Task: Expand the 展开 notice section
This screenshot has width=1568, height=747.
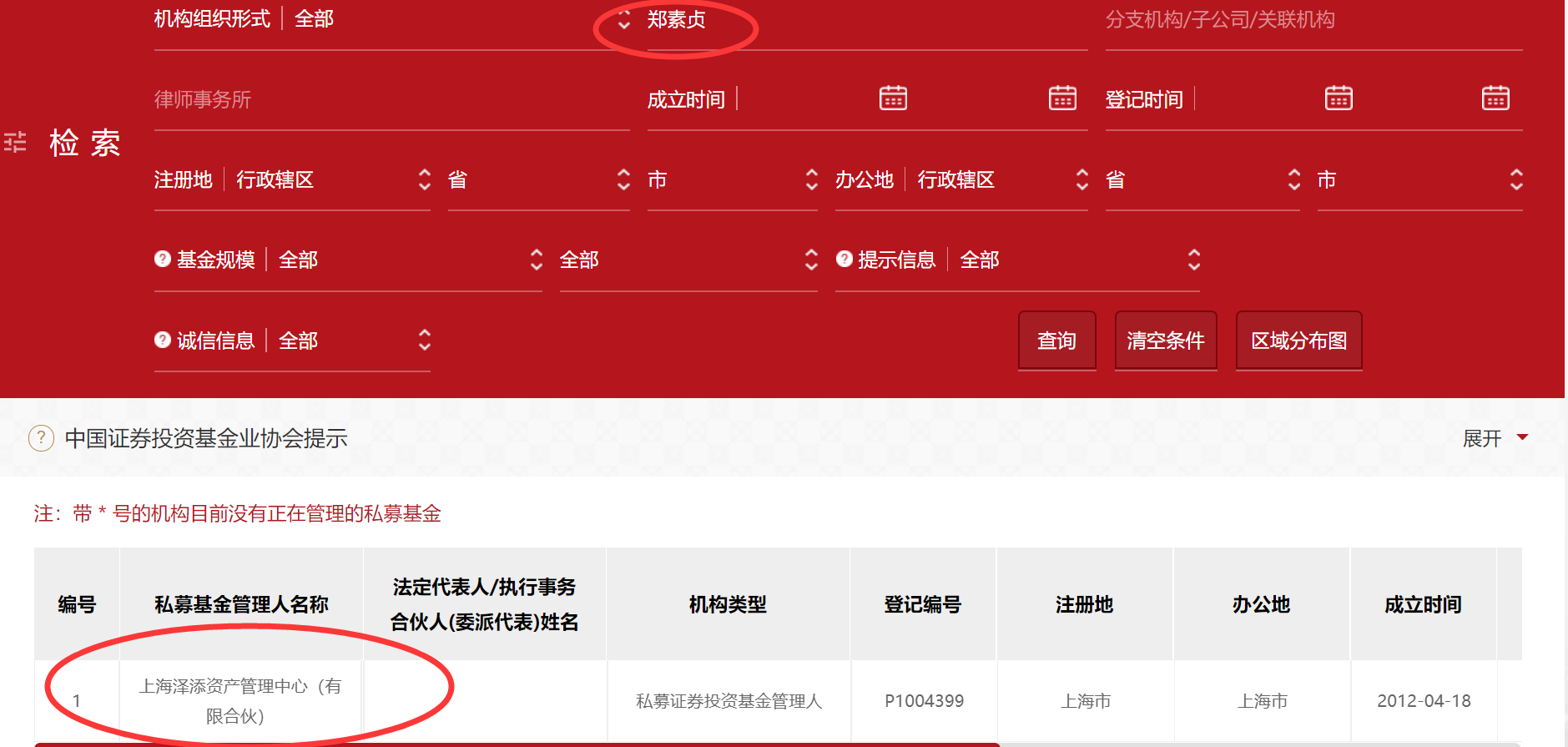Action: pos(1495,438)
